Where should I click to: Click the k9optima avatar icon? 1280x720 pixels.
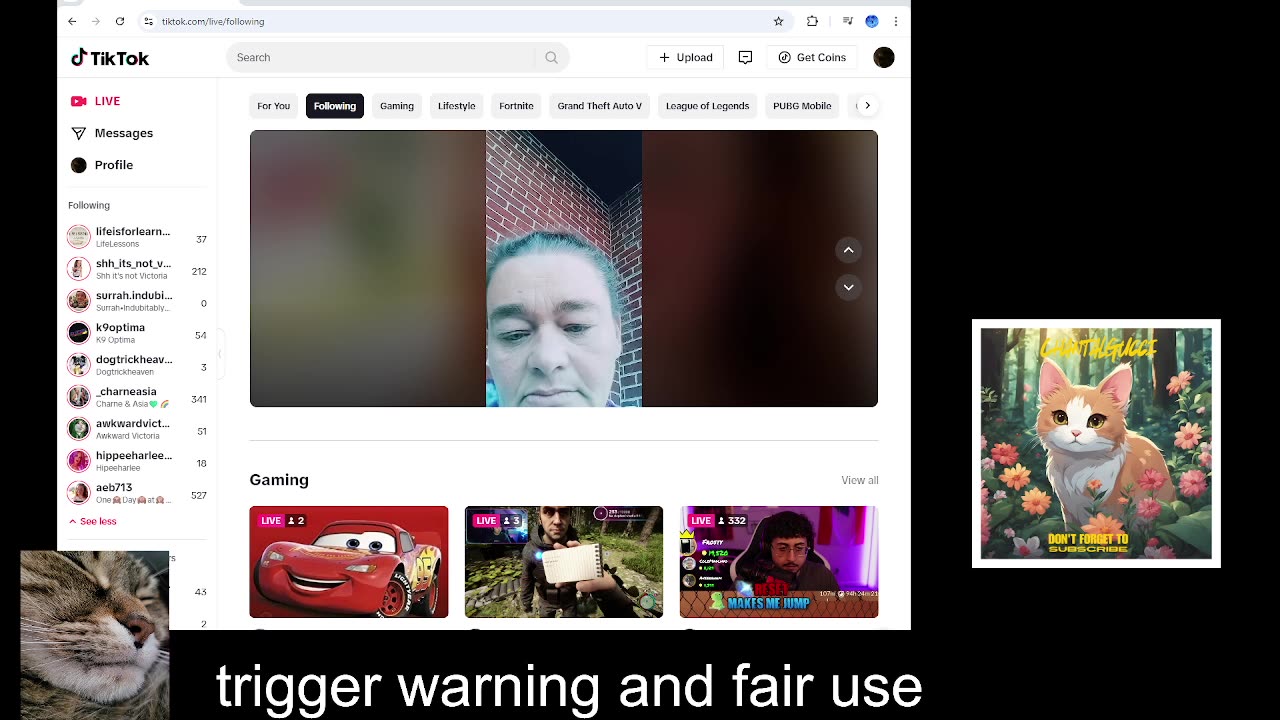pyautogui.click(x=78, y=333)
